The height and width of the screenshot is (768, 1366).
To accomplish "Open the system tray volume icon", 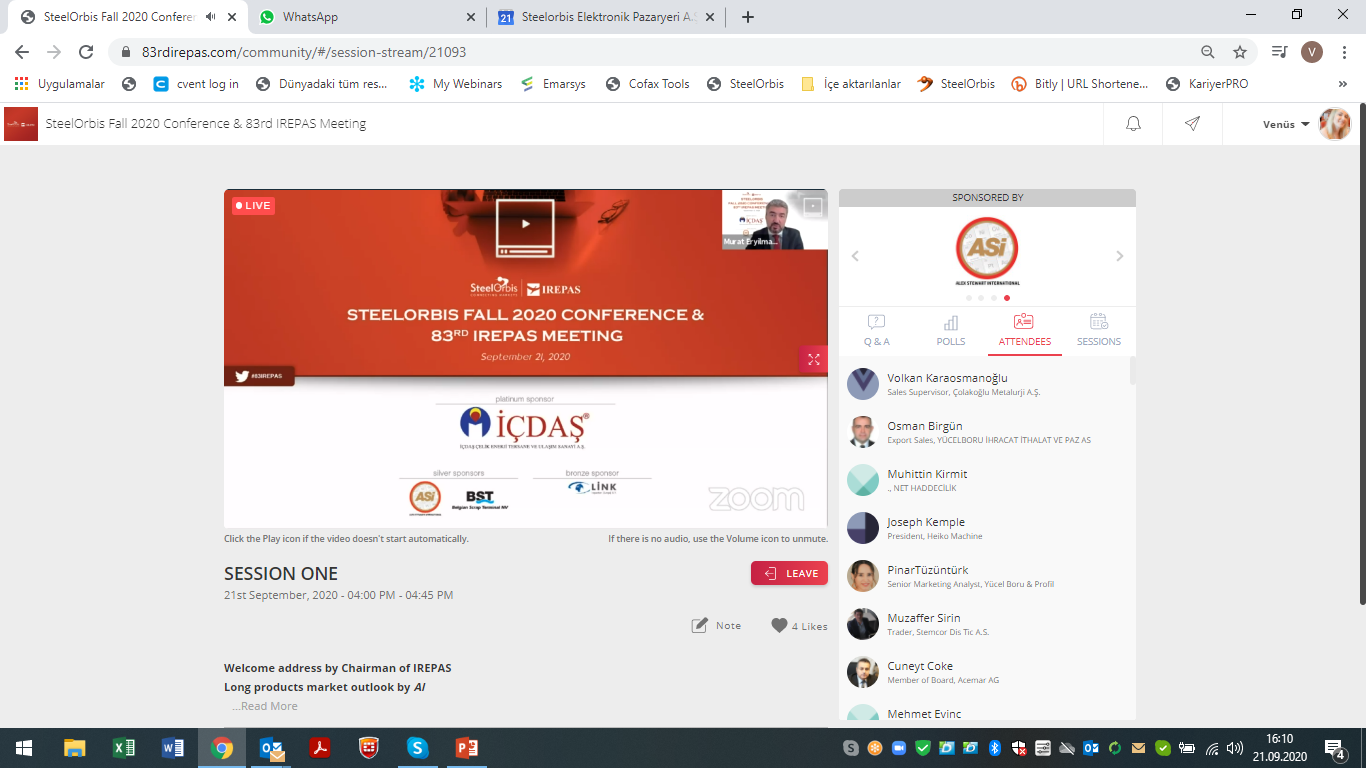I will click(x=1235, y=748).
